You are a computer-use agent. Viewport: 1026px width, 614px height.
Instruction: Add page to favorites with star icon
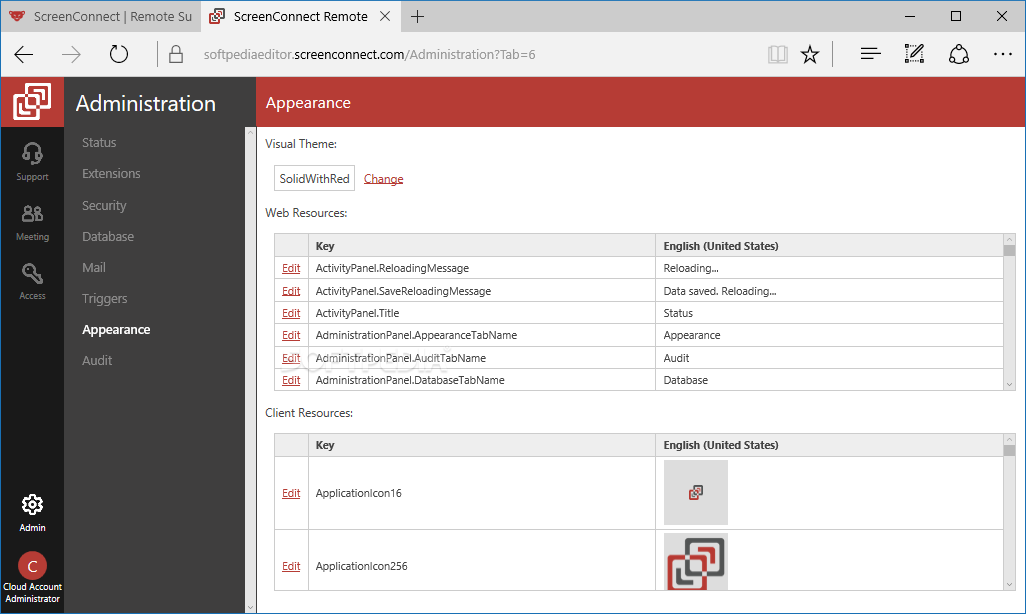pyautogui.click(x=810, y=54)
